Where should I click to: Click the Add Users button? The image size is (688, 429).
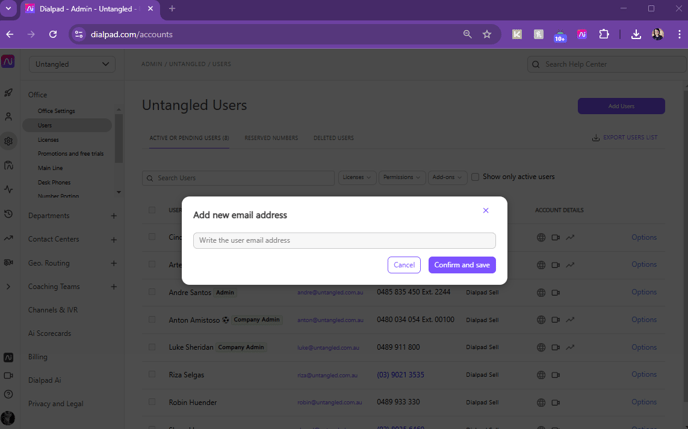pyautogui.click(x=621, y=106)
